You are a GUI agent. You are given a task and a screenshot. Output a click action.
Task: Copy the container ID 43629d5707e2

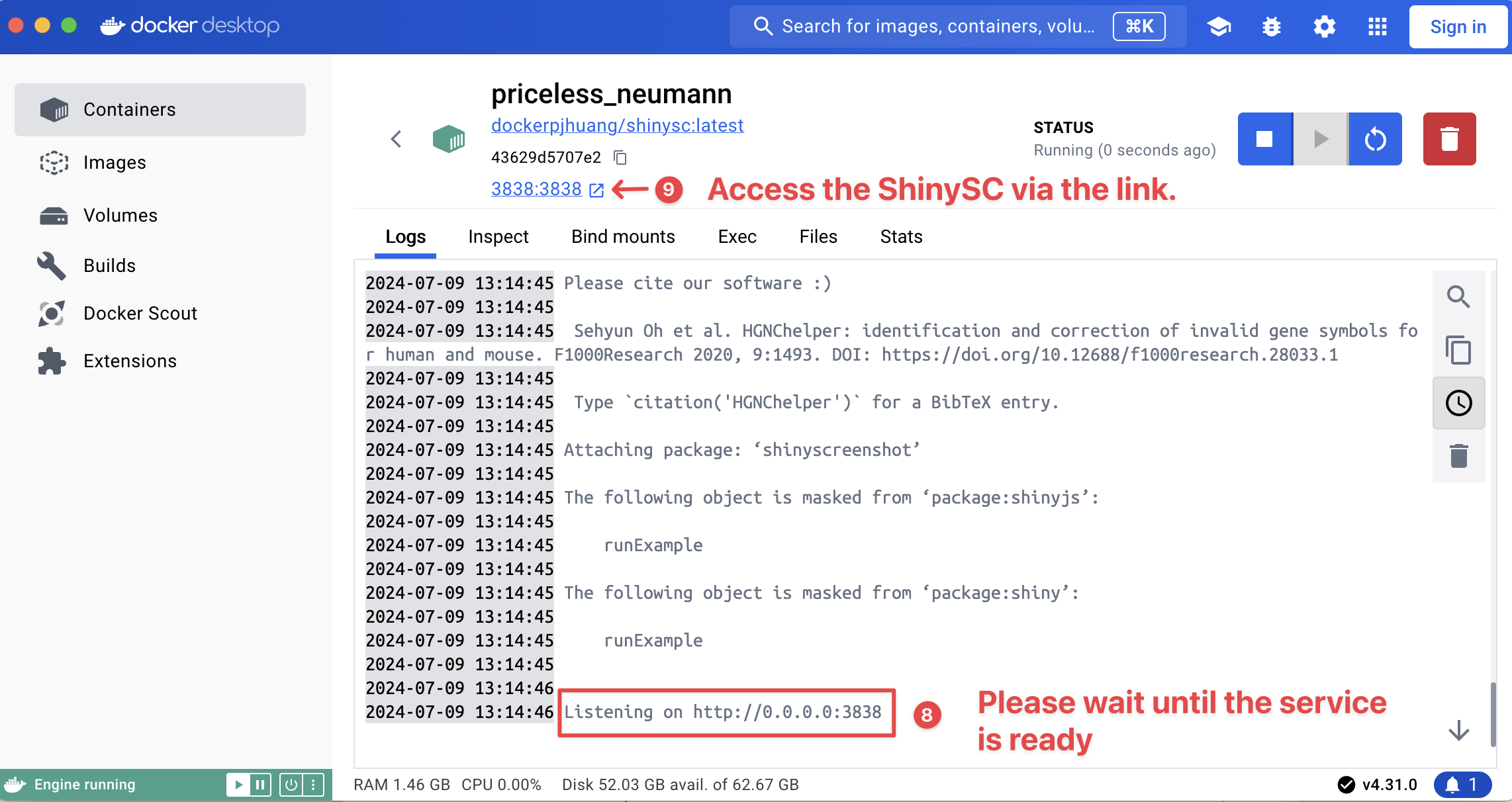(x=620, y=157)
